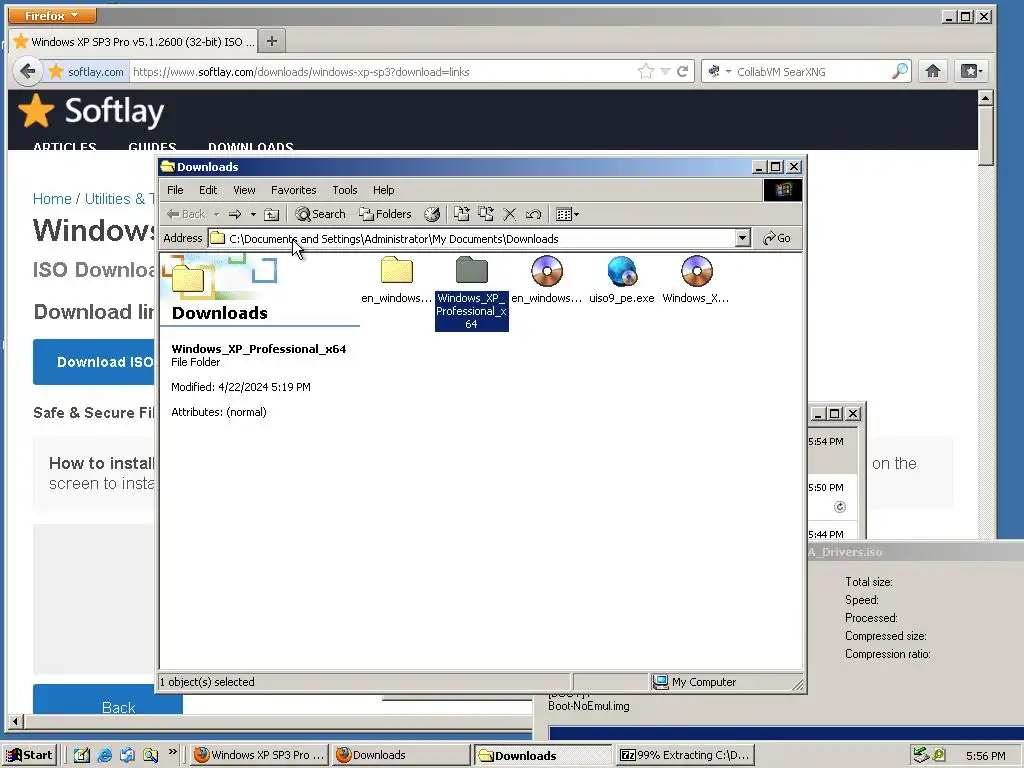Open the View menu
Viewport: 1024px width, 768px height.
[x=244, y=190]
